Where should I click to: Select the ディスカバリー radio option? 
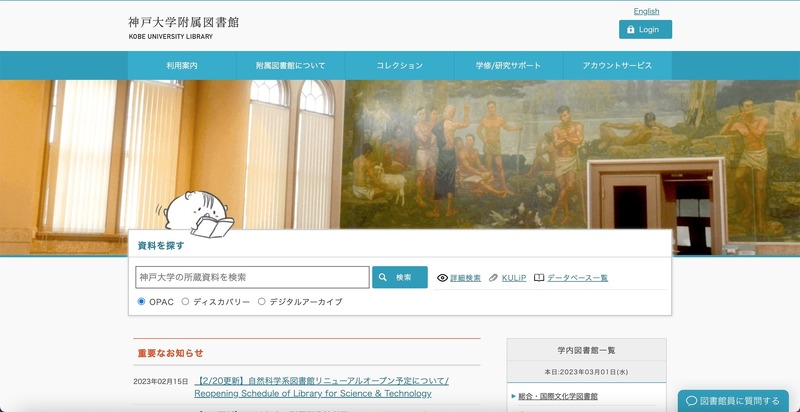click(x=185, y=301)
